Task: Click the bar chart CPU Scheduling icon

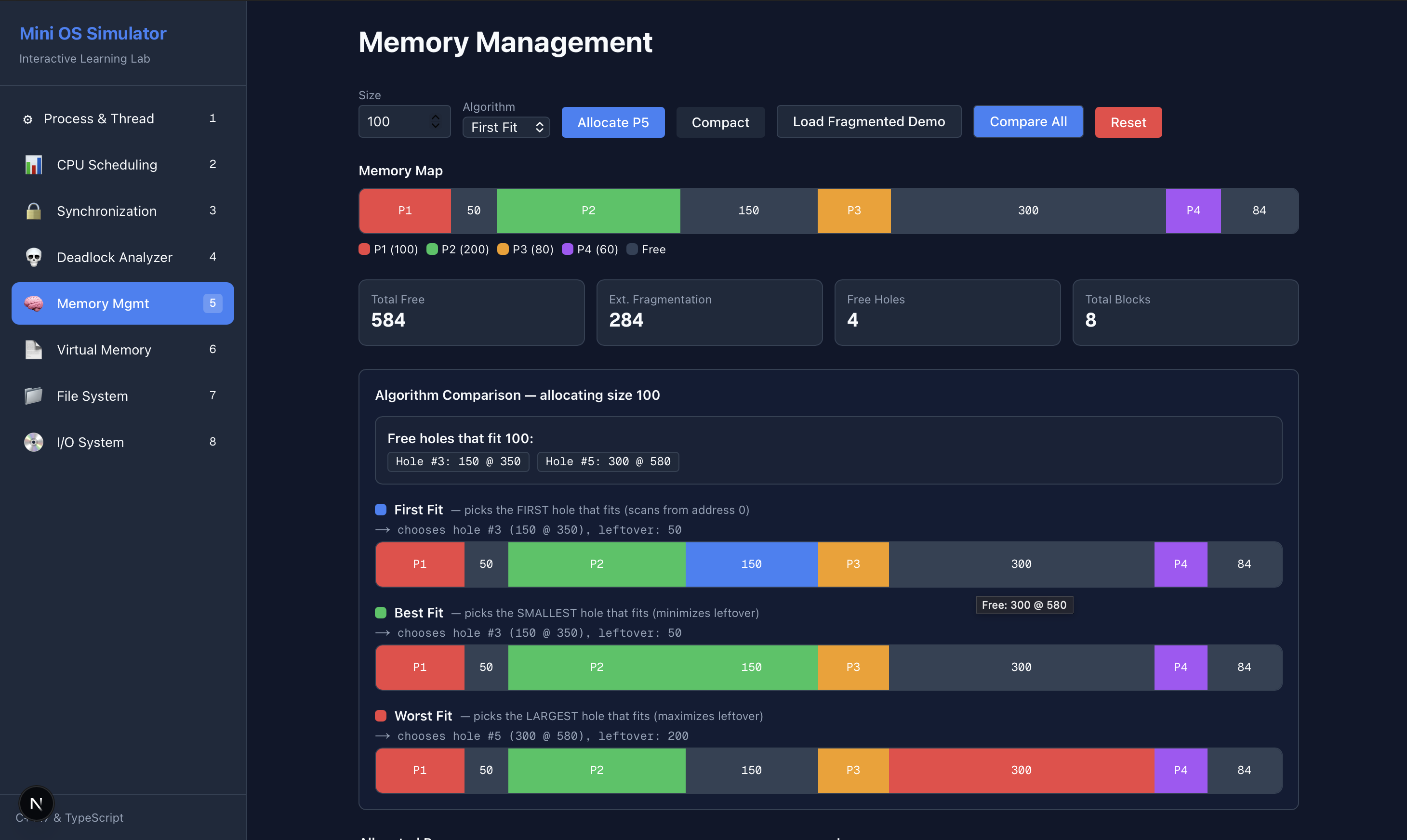Action: [33, 165]
